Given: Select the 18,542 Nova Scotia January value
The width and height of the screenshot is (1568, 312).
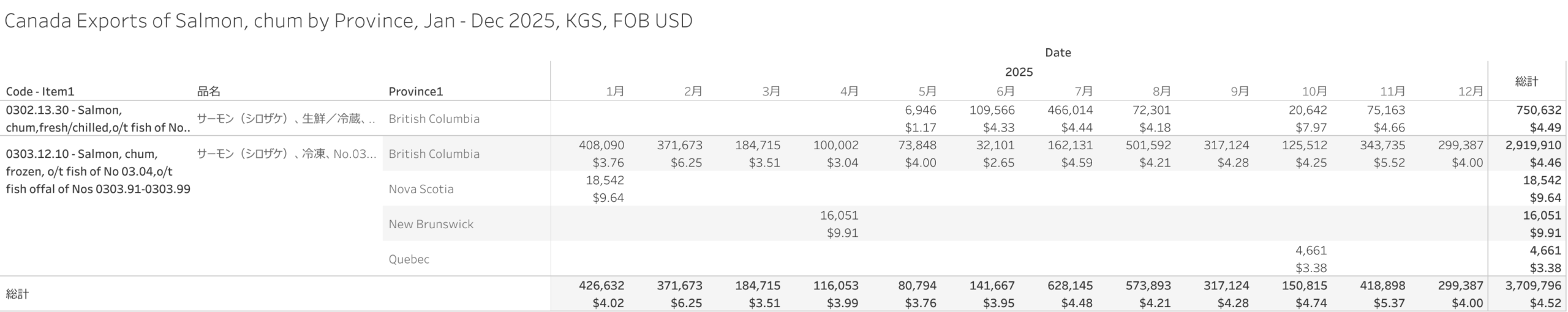Looking at the screenshot, I should click(605, 180).
